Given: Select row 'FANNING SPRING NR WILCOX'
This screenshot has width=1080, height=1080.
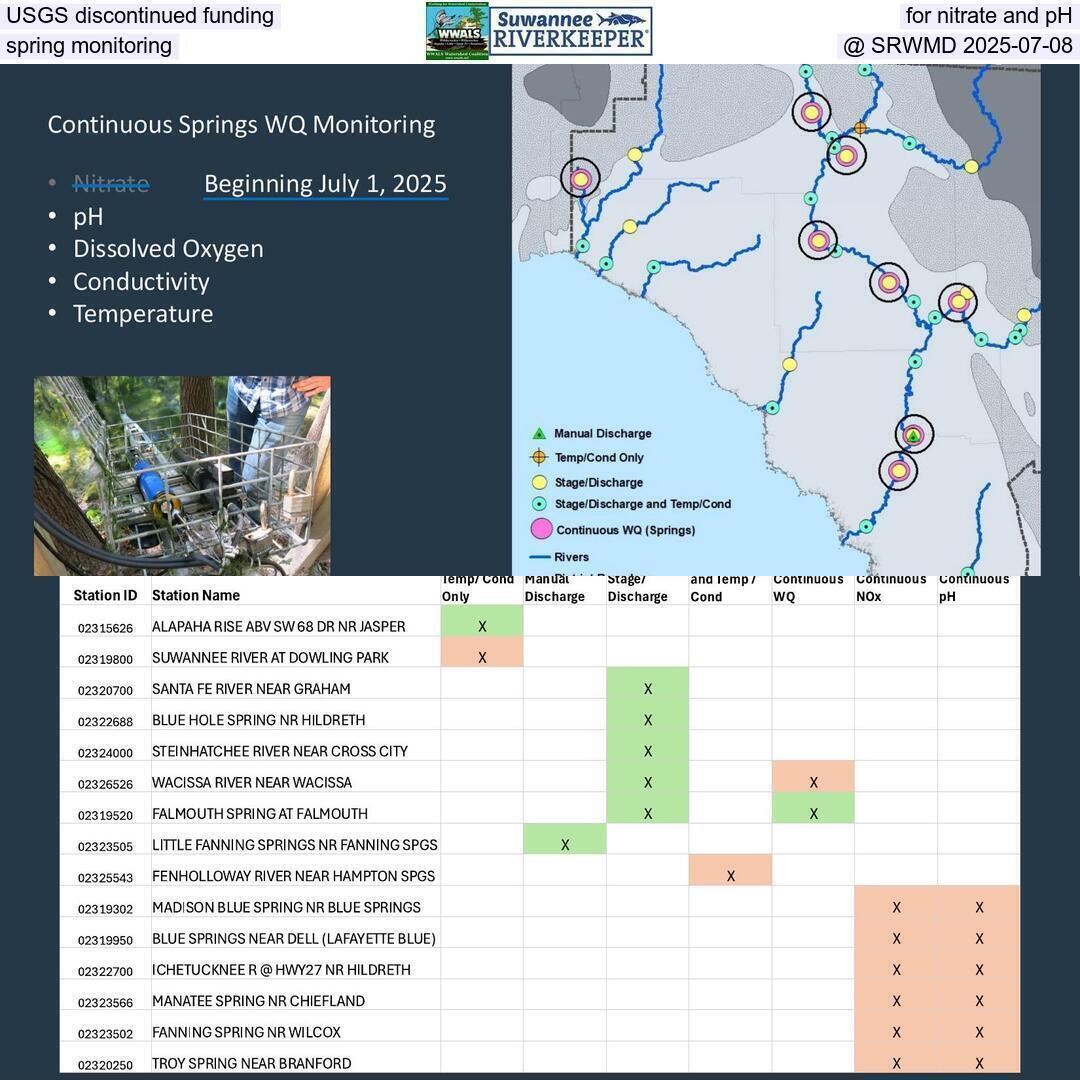Looking at the screenshot, I should (x=539, y=1026).
